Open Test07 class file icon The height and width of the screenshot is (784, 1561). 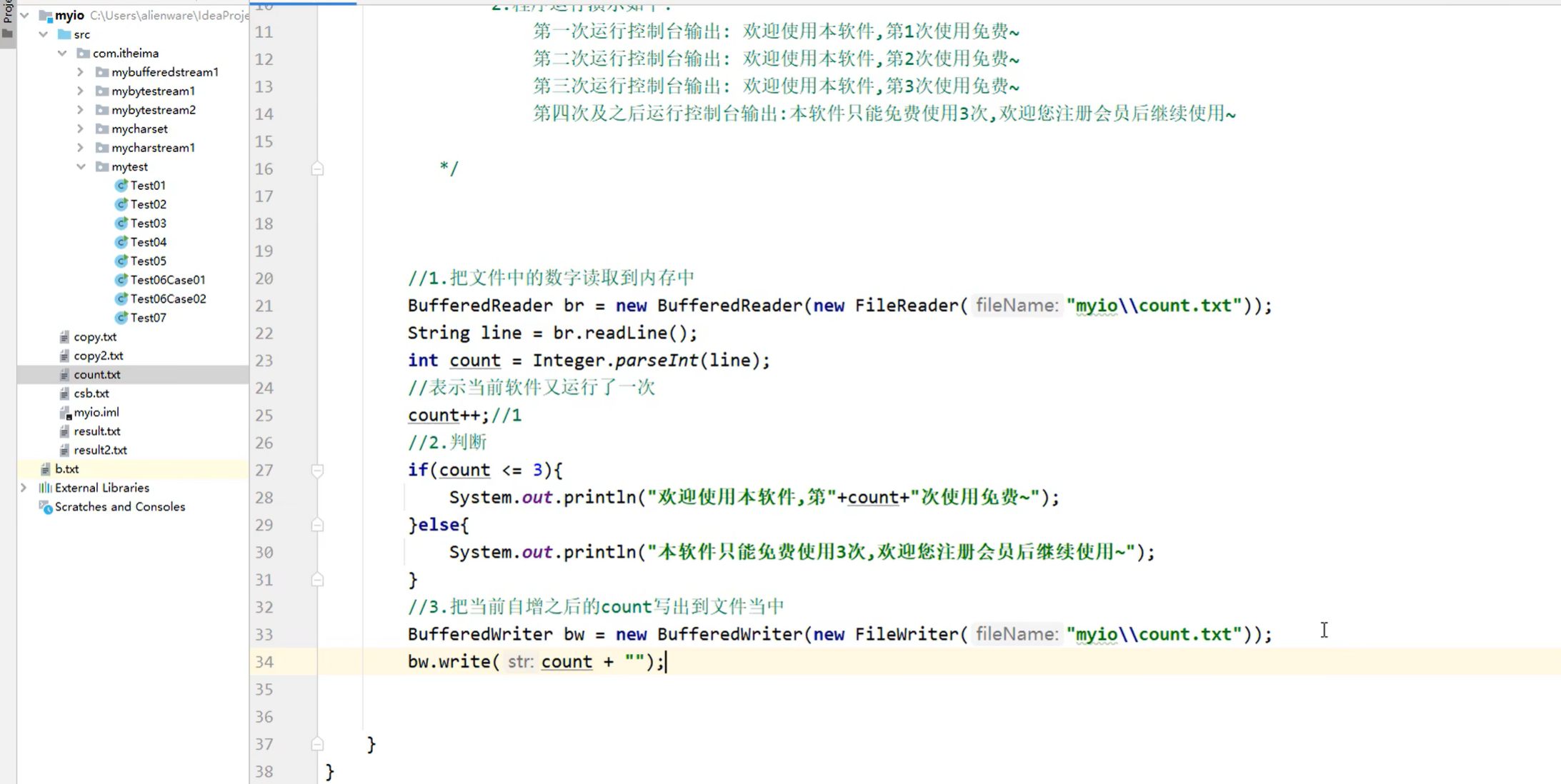coord(121,318)
